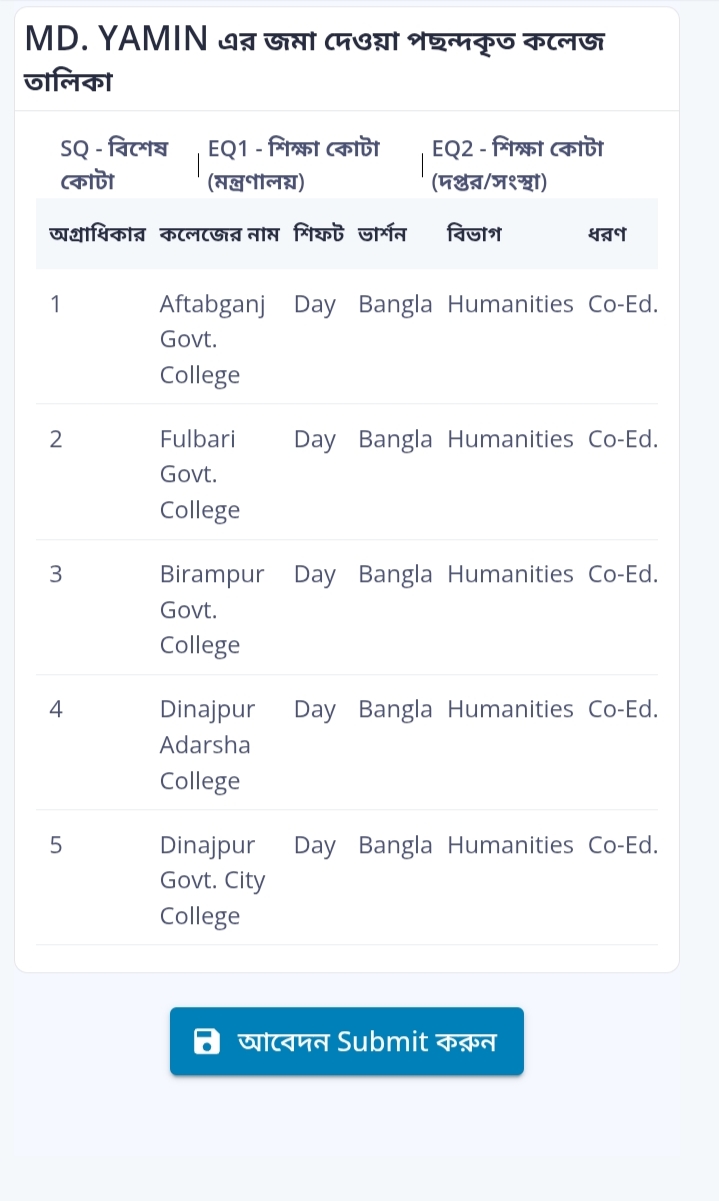Screen dimensions: 719x1201
Task: Click Dinajpur Govt. City College name
Action: click(212, 880)
